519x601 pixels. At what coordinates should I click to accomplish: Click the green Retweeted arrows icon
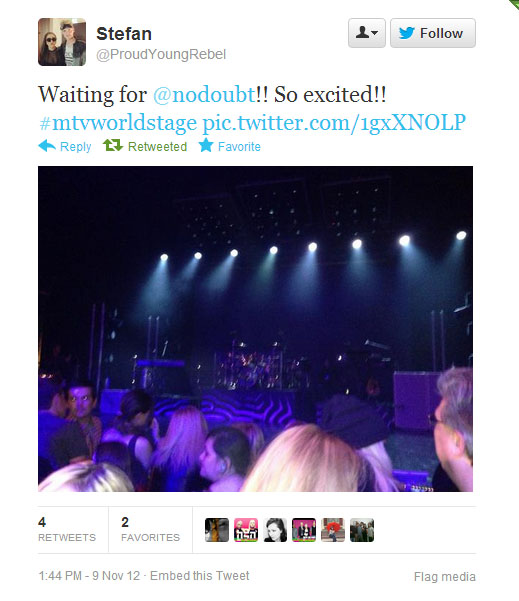tap(113, 146)
